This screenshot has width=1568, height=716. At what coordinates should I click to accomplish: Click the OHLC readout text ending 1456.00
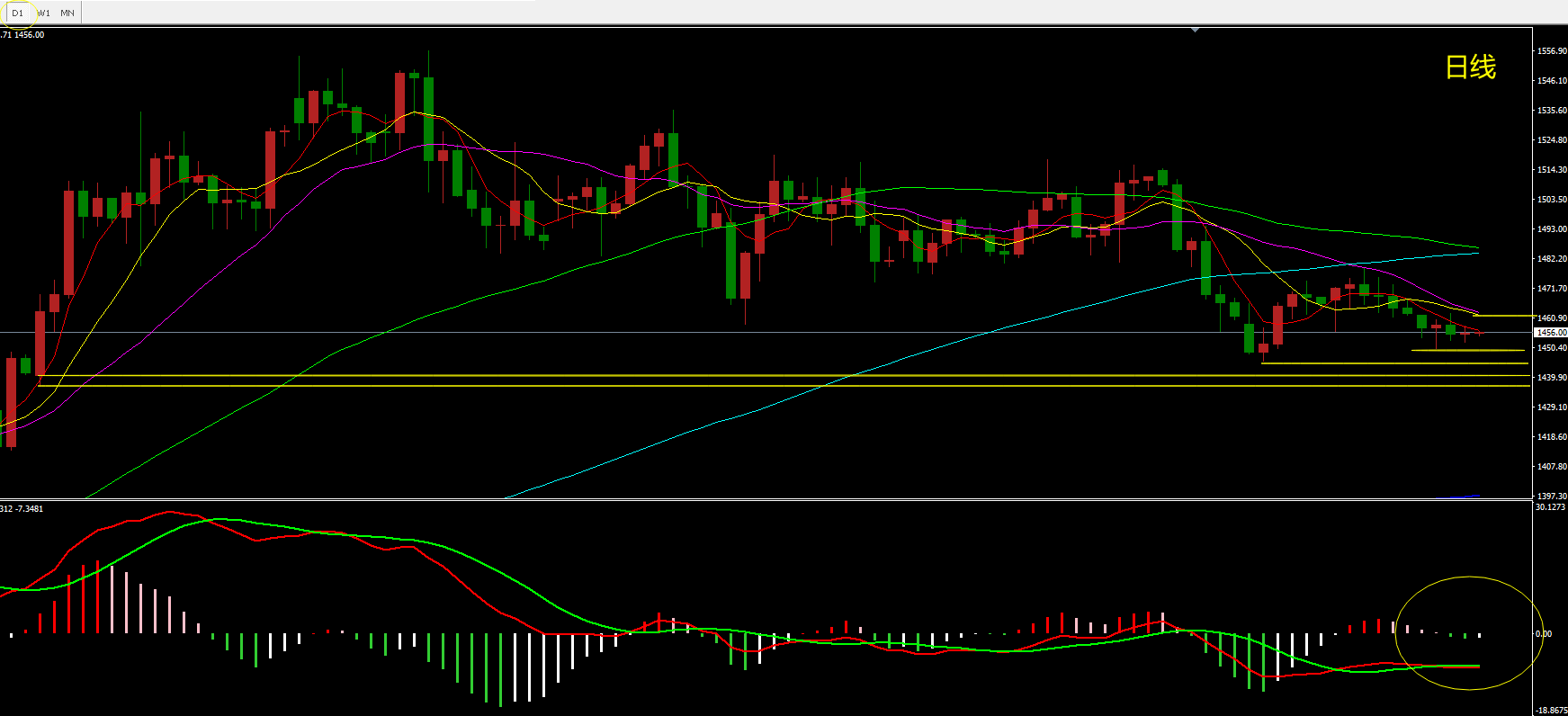coord(22,35)
